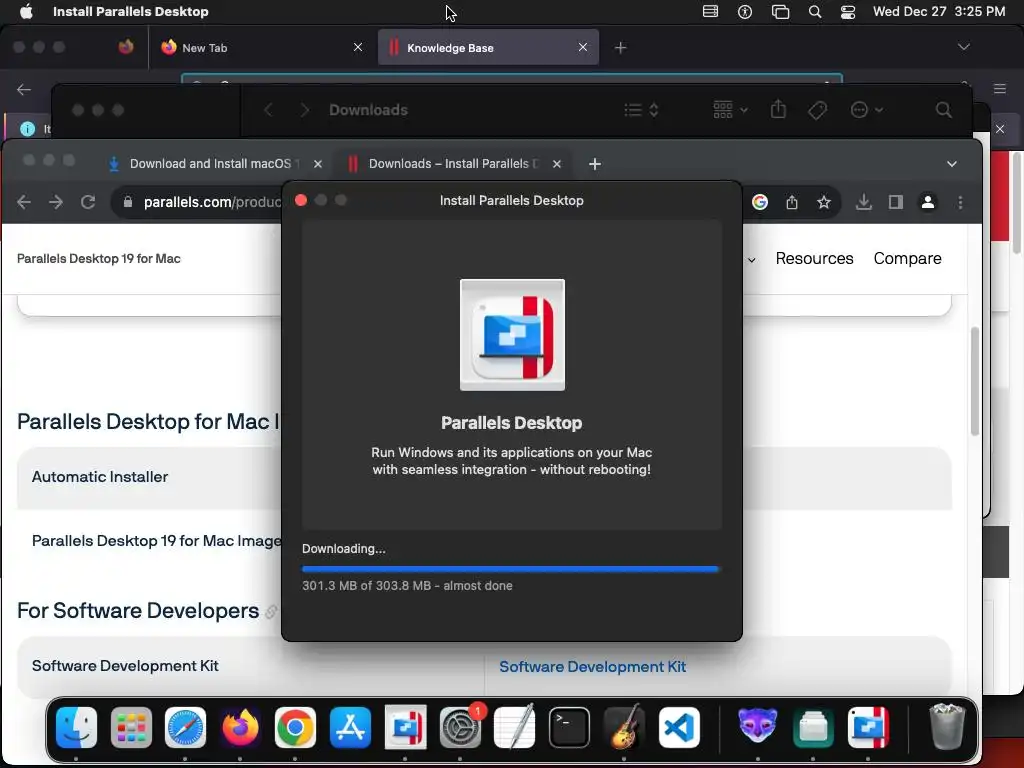
Task: Open Finder group-by grid dropdown
Action: point(730,110)
